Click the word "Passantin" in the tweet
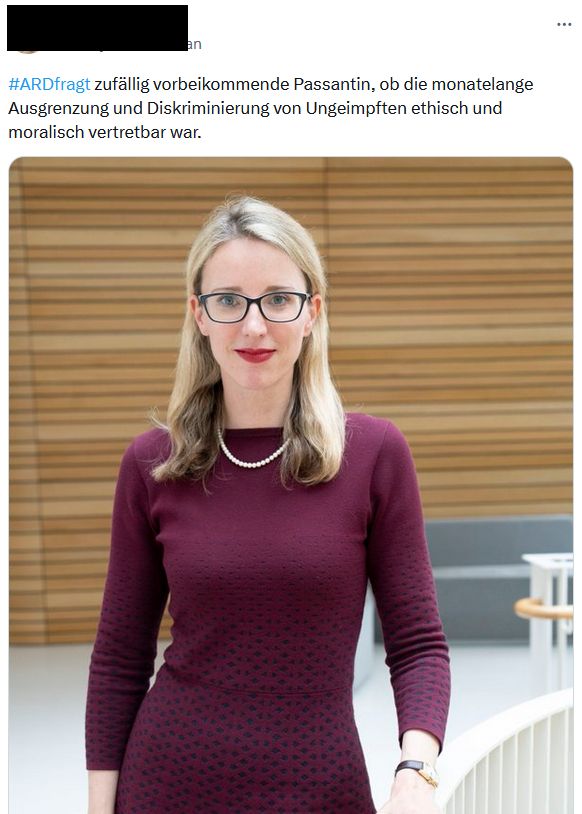Image resolution: width=582 pixels, height=814 pixels. pyautogui.click(x=334, y=84)
